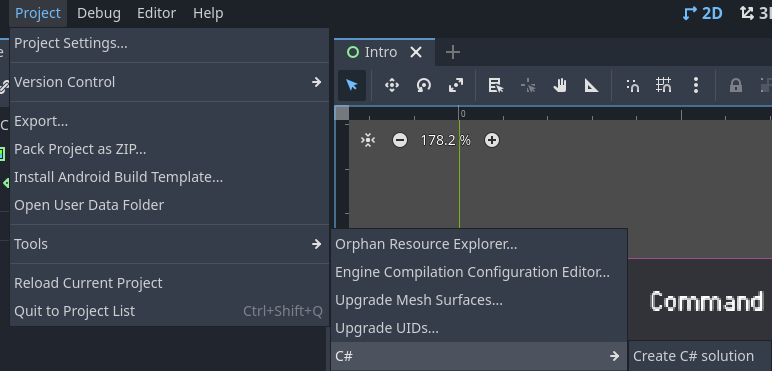The image size is (772, 371).
Task: Lock the selected node
Action: coord(736,85)
